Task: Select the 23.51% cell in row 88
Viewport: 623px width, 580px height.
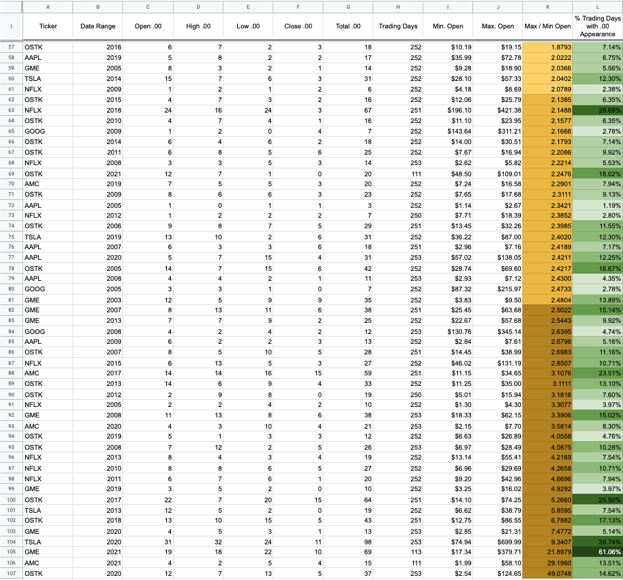Action: coord(598,373)
